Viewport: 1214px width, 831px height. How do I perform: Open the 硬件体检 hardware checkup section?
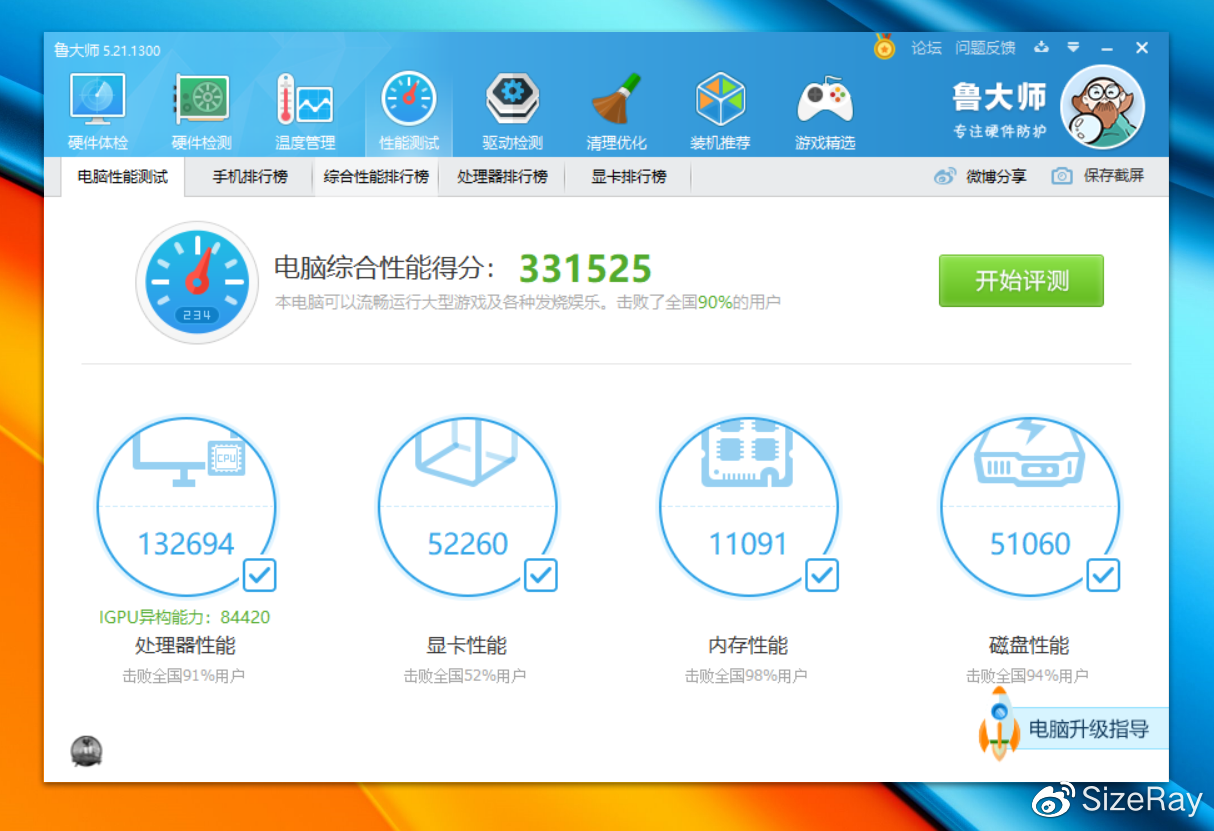(98, 112)
